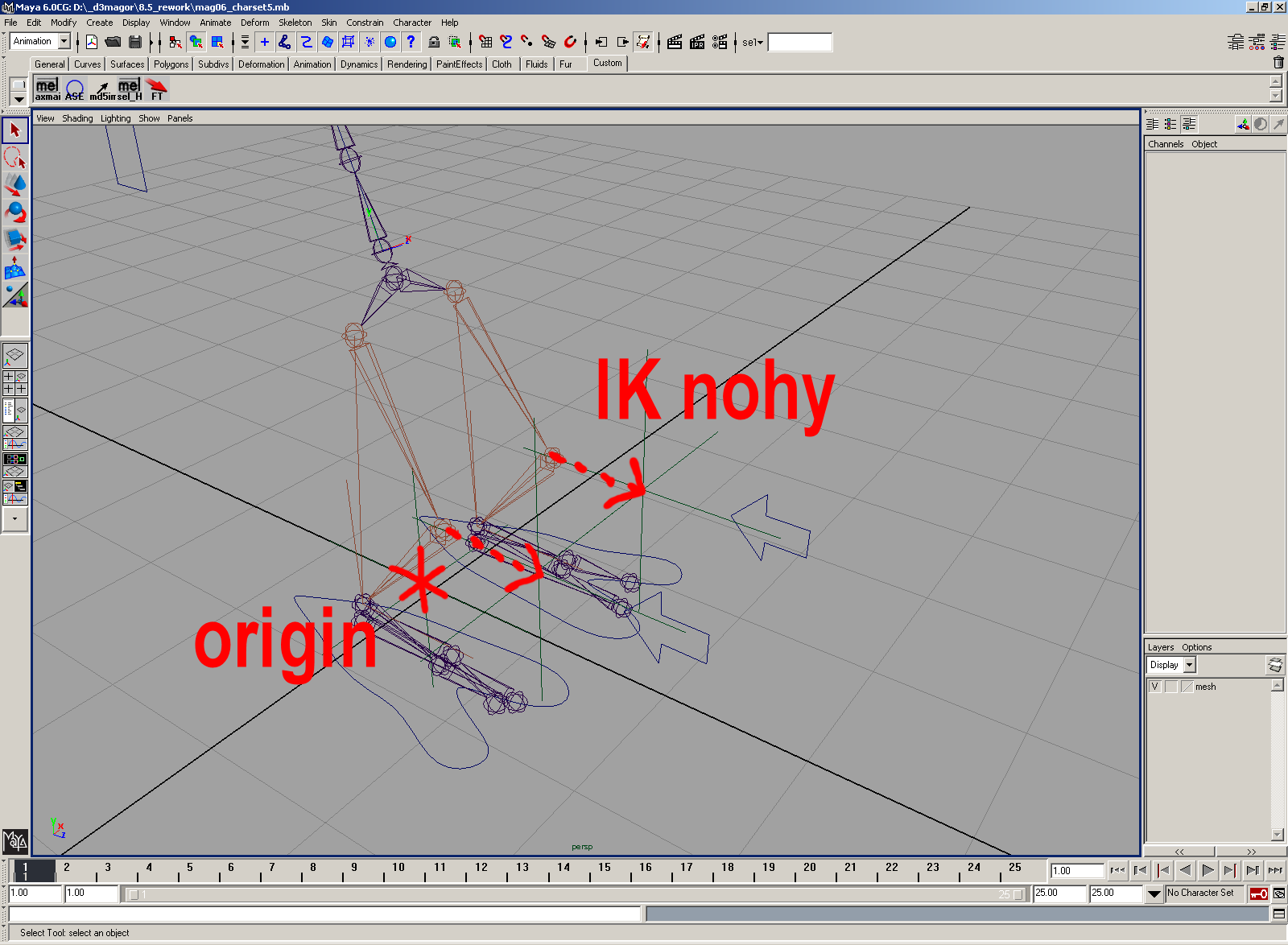Click the current frame input field
The image size is (1288, 945).
click(1076, 870)
